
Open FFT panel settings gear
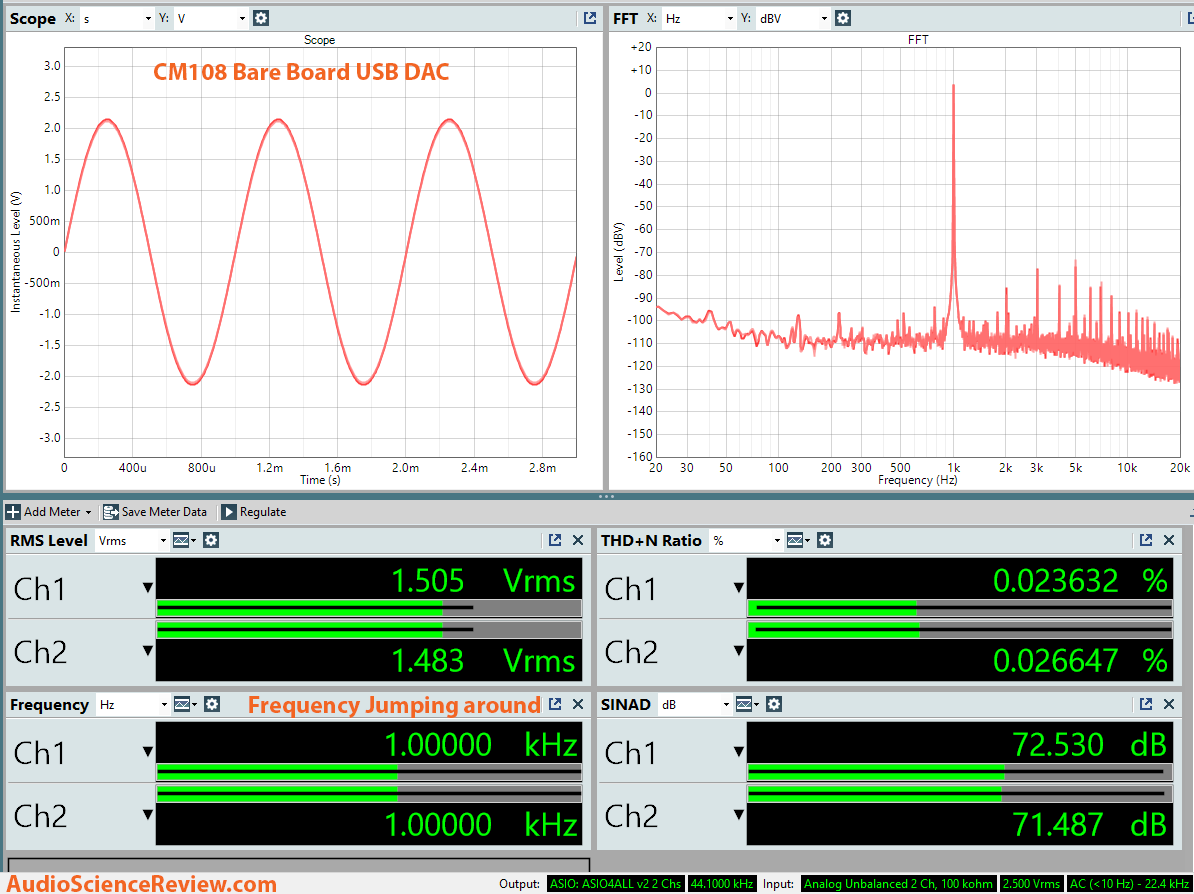point(842,18)
